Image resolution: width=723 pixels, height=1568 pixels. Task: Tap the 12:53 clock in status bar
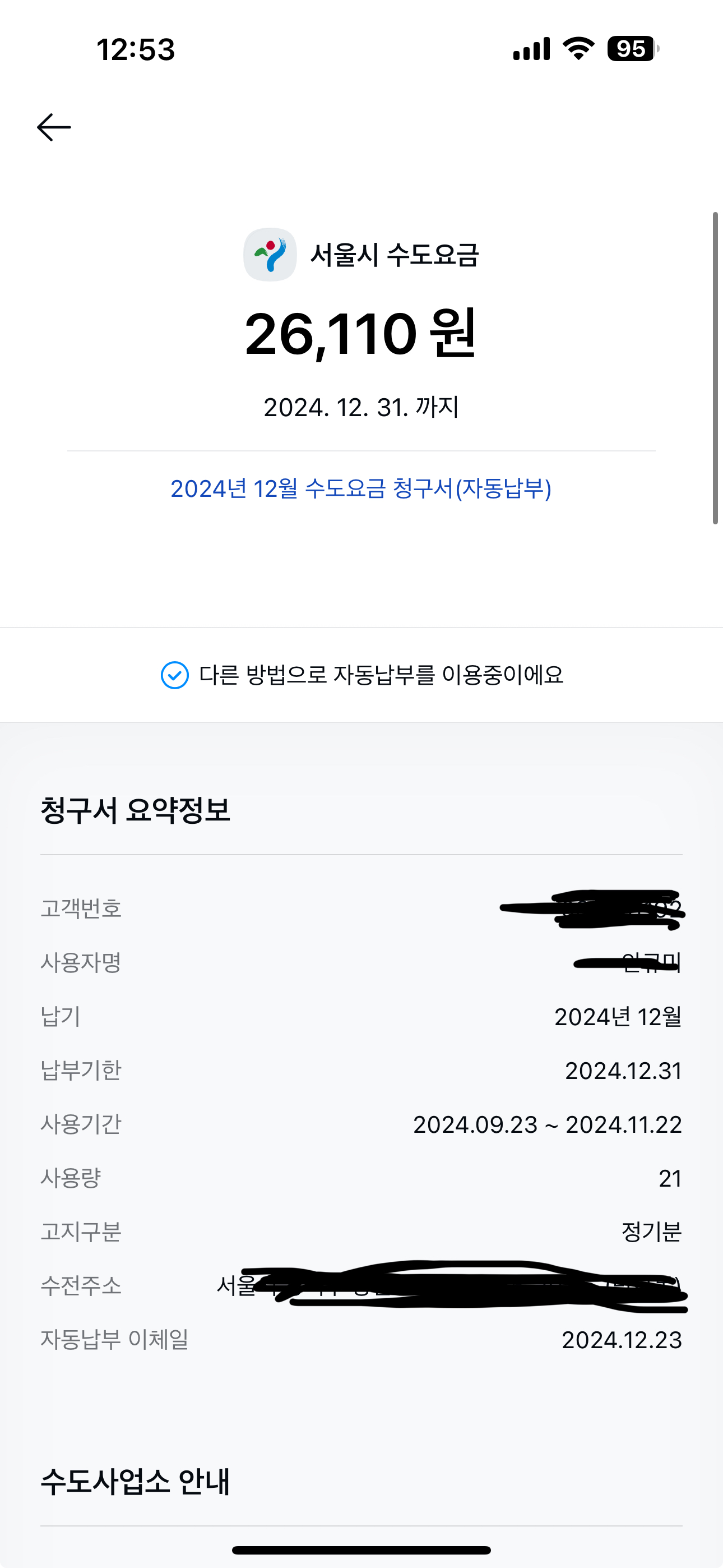click(136, 49)
